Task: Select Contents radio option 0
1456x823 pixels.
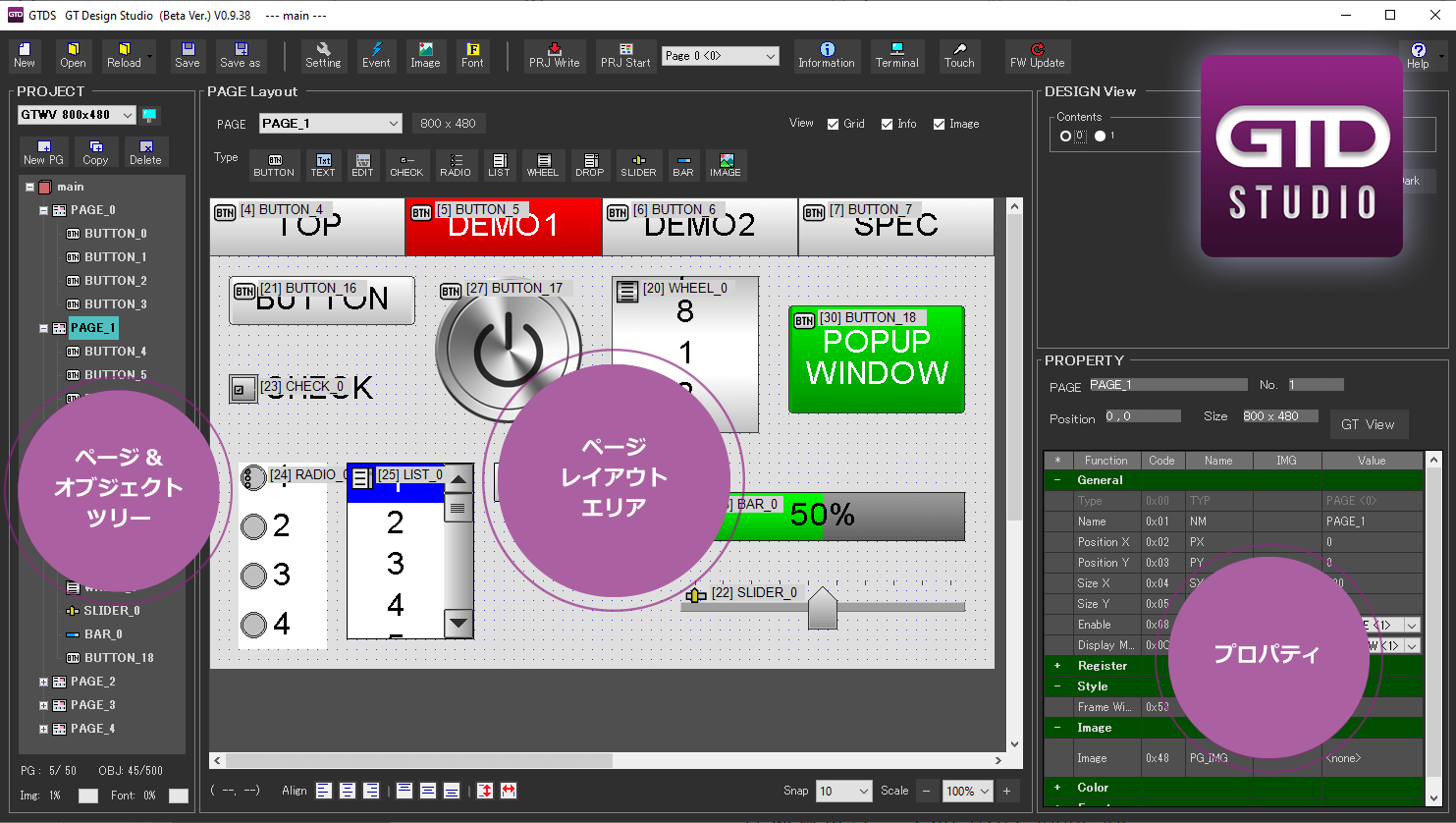Action: tap(1066, 137)
